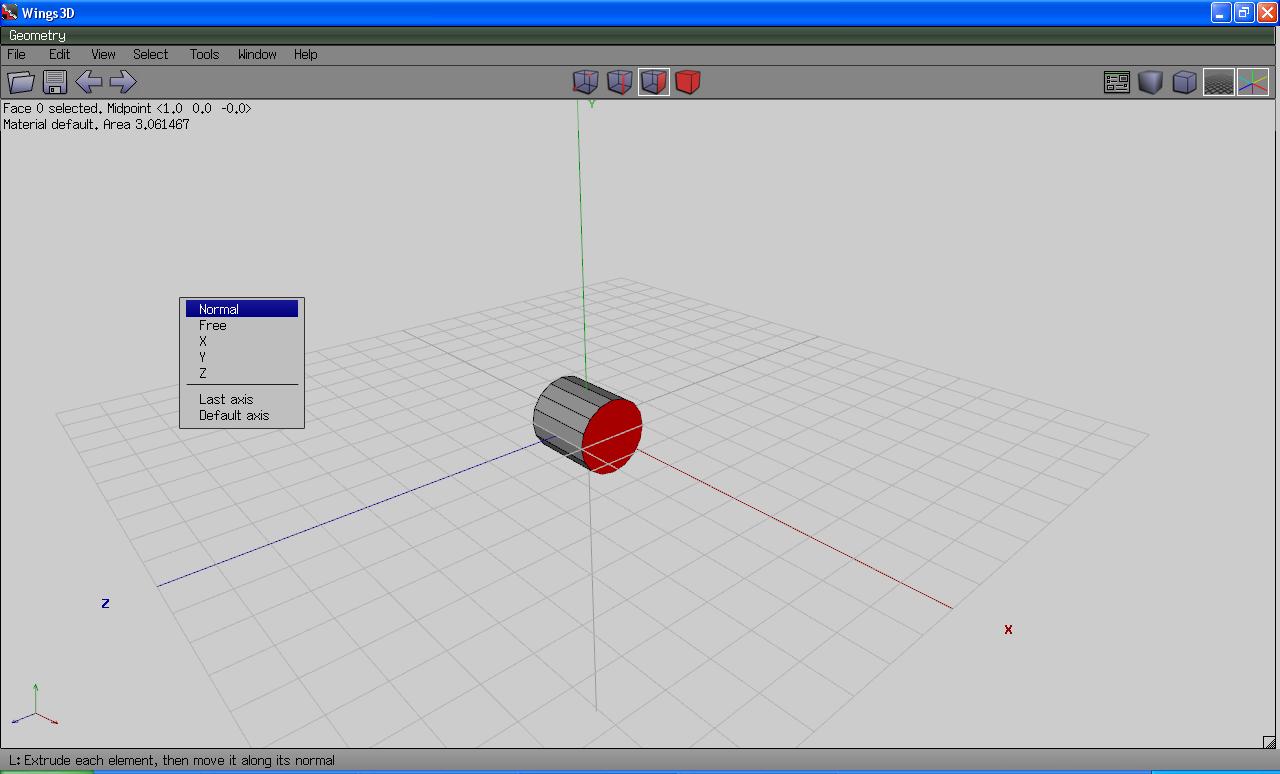Toggle flat or smooth shading icon
Viewport: 1280px width, 774px height.
(x=1151, y=82)
